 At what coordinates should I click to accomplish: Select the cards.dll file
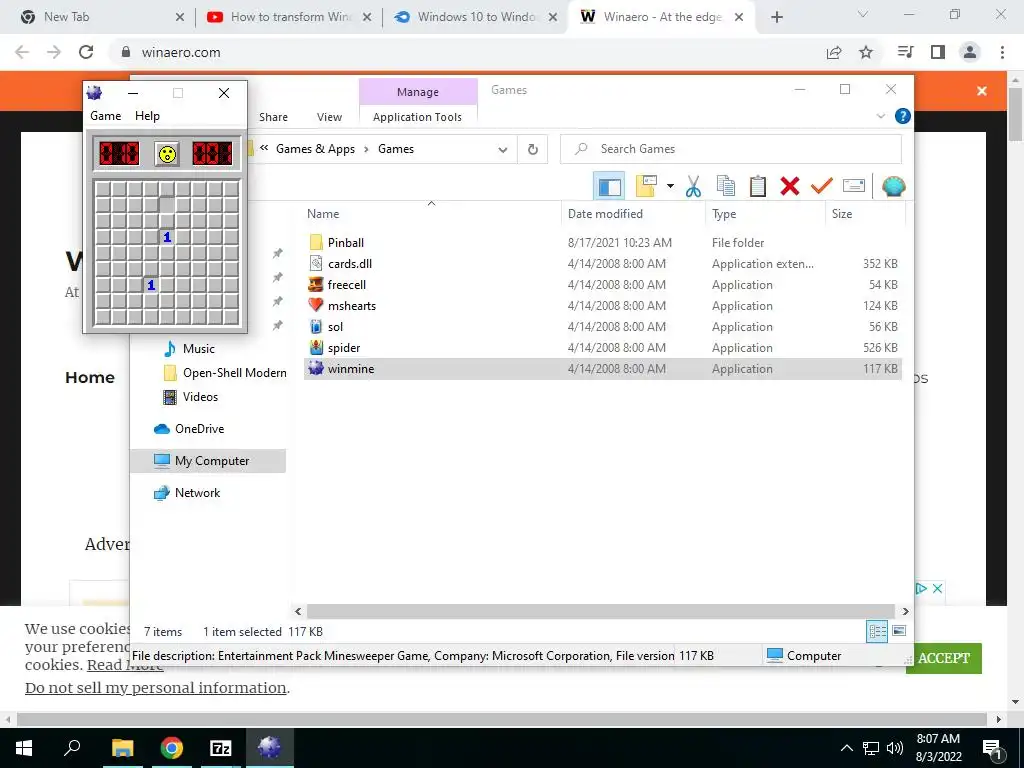[350, 264]
